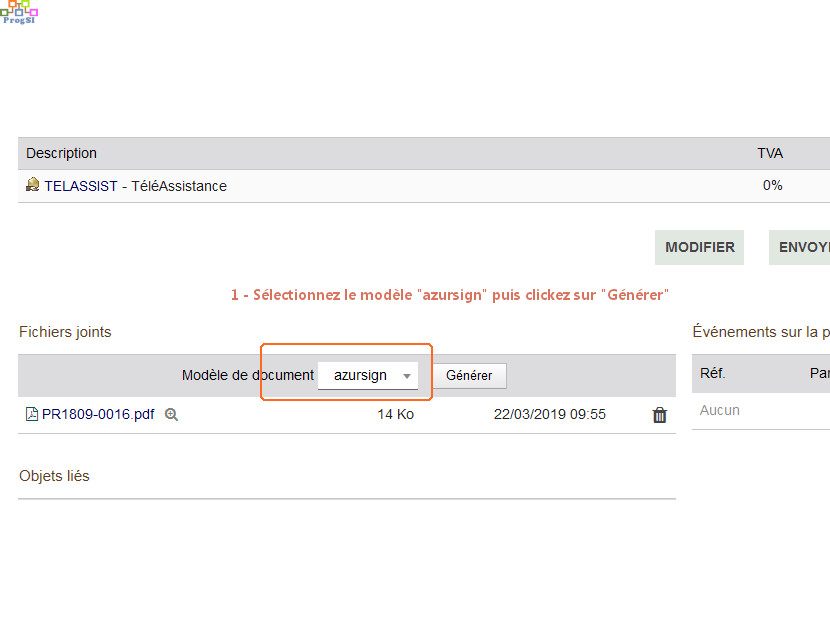Click the TVA column header
The height and width of the screenshot is (622, 830).
coord(770,153)
